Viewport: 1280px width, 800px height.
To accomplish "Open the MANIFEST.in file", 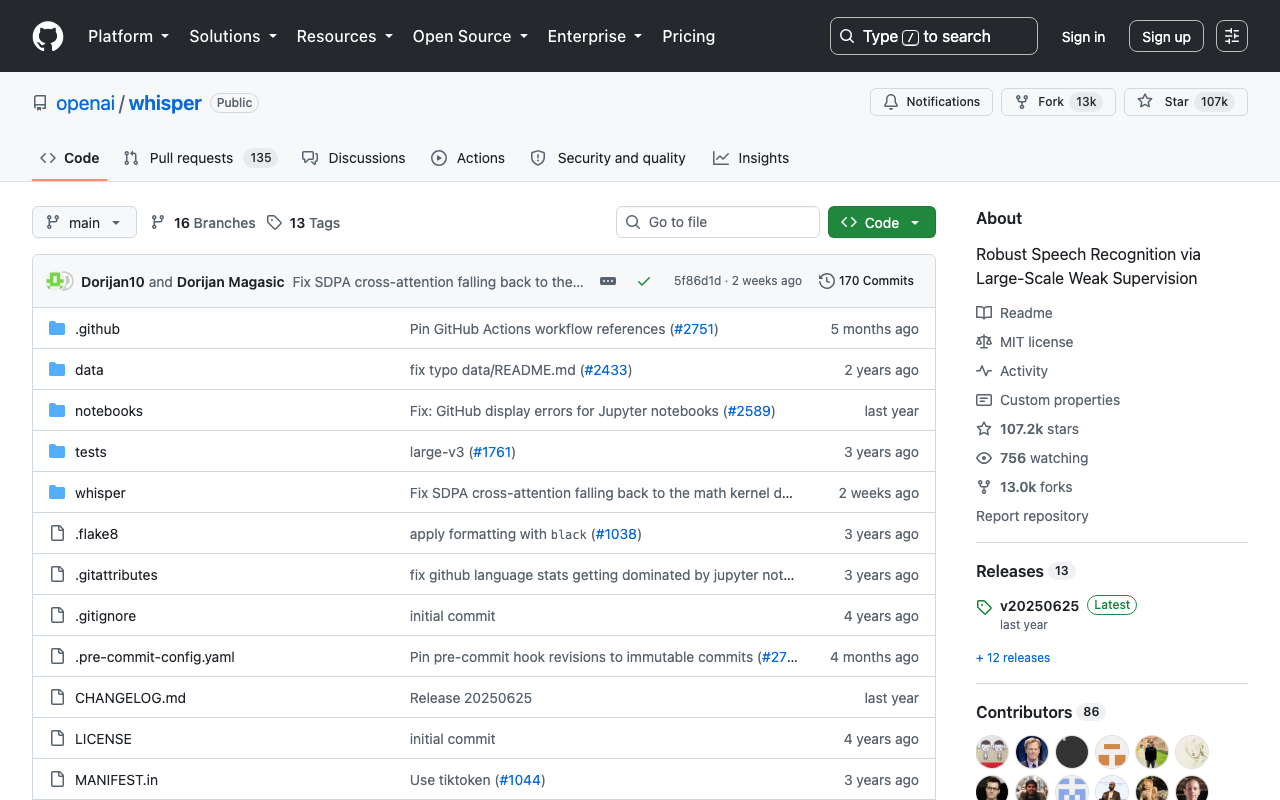I will (116, 780).
